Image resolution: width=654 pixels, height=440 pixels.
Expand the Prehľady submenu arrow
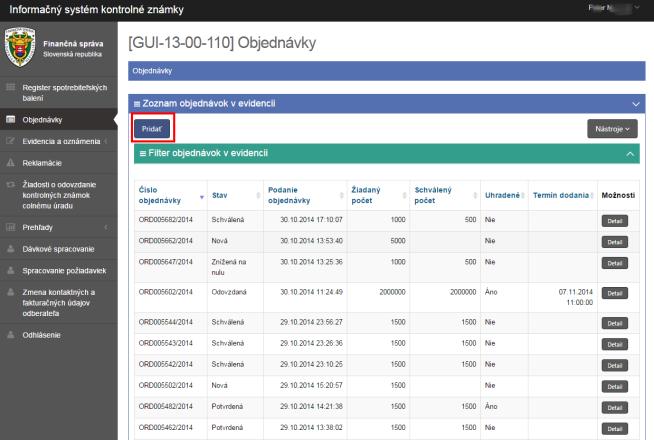[x=106, y=227]
